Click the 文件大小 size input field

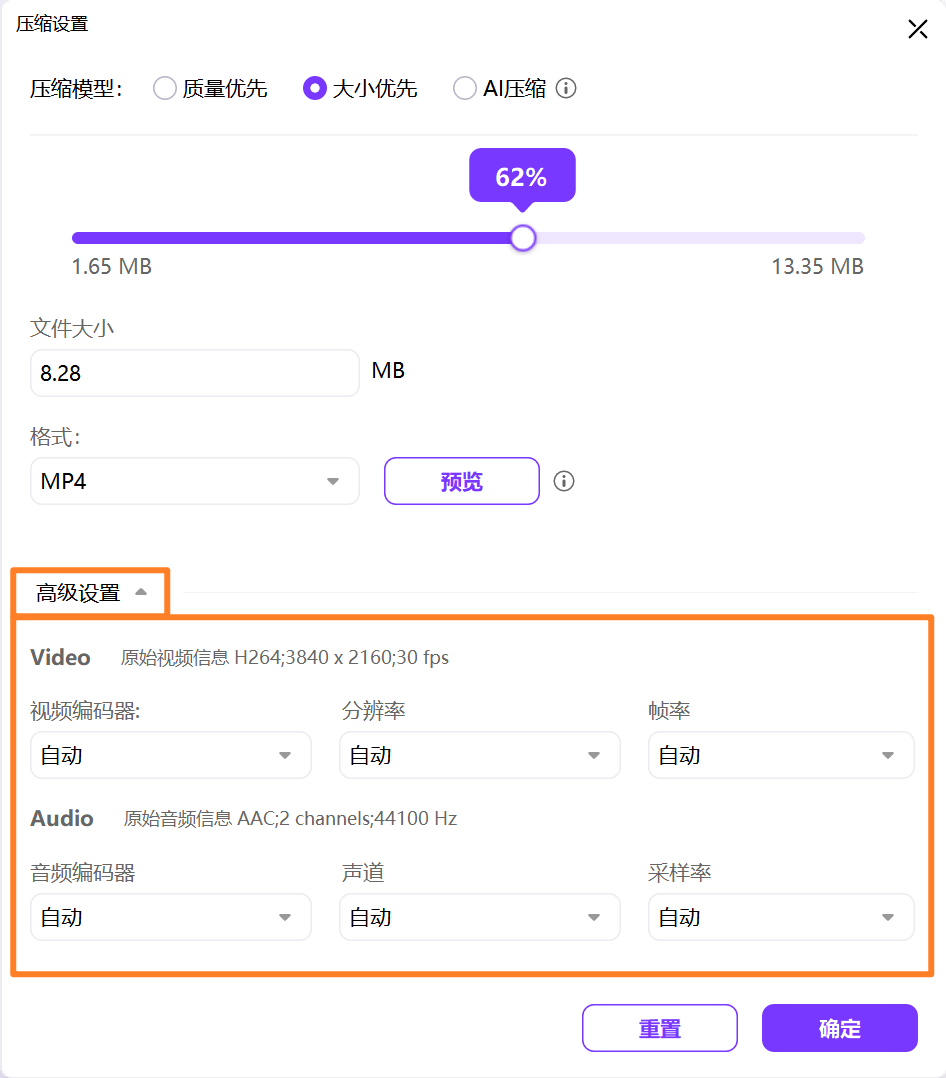click(x=194, y=372)
